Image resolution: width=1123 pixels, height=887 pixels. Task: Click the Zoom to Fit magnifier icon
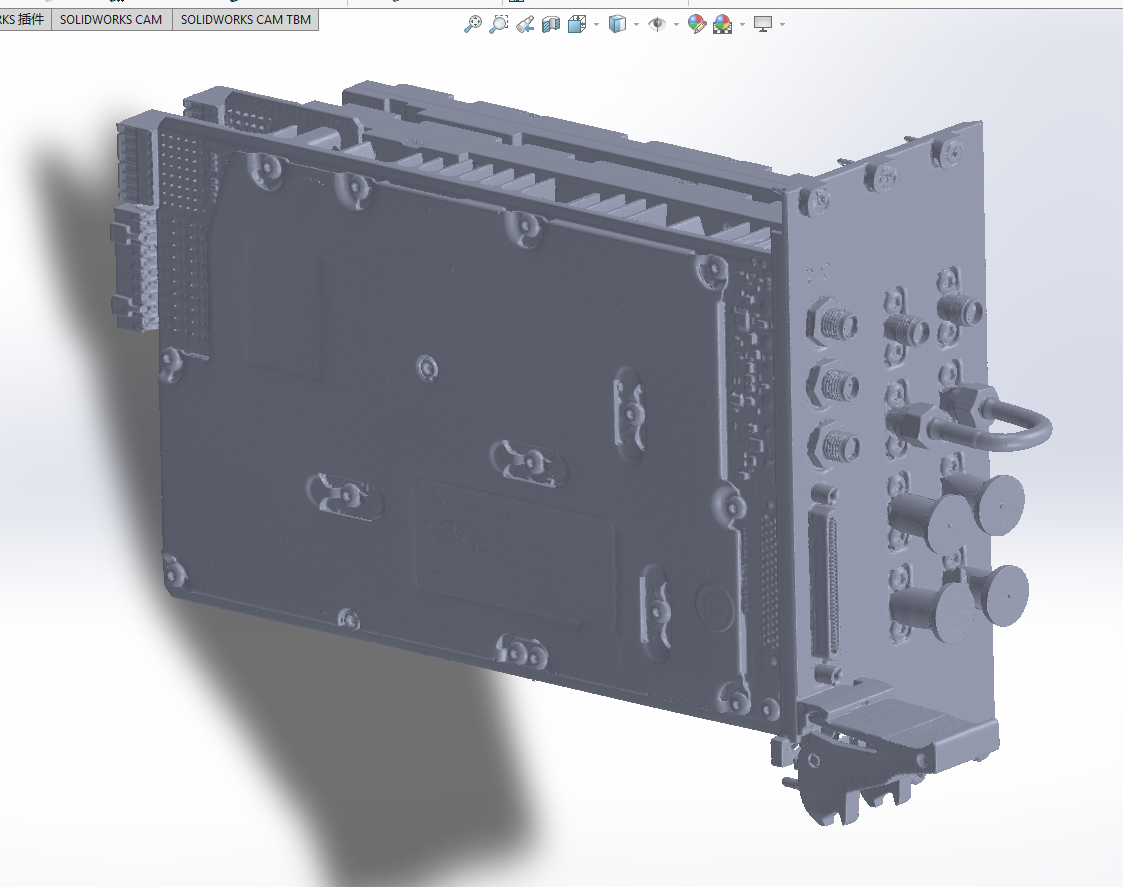point(473,24)
